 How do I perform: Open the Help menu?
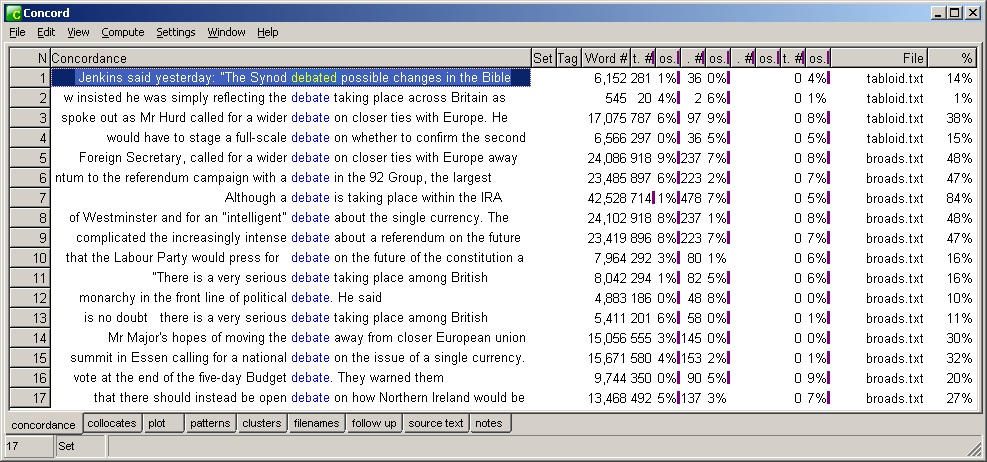coord(268,32)
